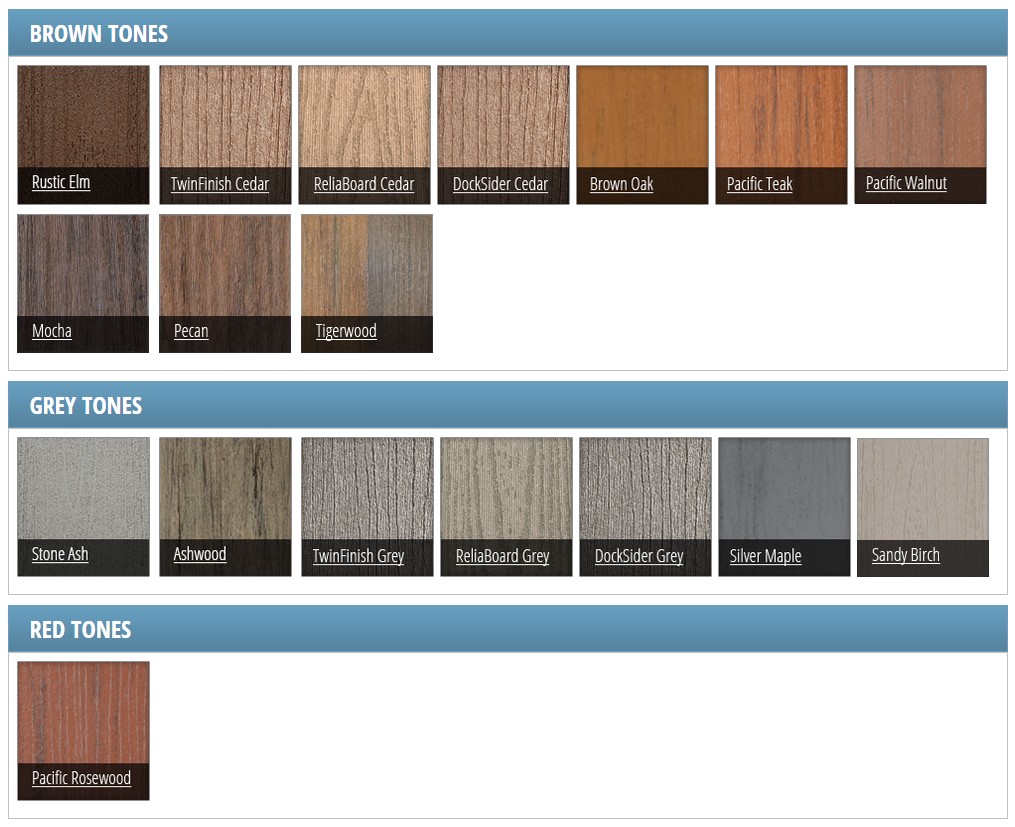The height and width of the screenshot is (827, 1015).
Task: View the Ashwood sample thumbnail
Action: tap(225, 487)
